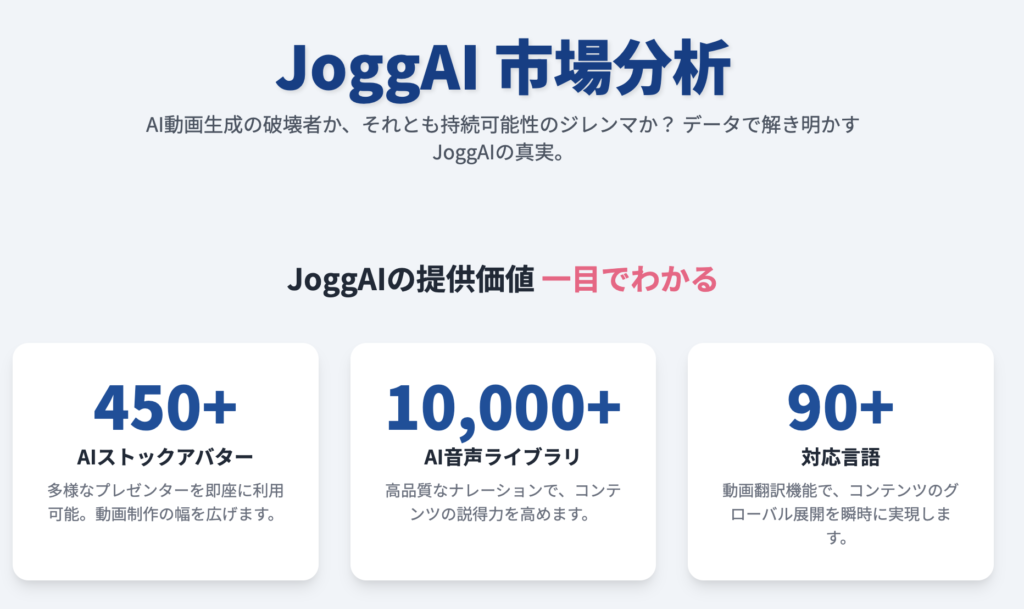Click the JoggAIの真実。 subtitle line
1024x609 pixels.
[500, 152]
